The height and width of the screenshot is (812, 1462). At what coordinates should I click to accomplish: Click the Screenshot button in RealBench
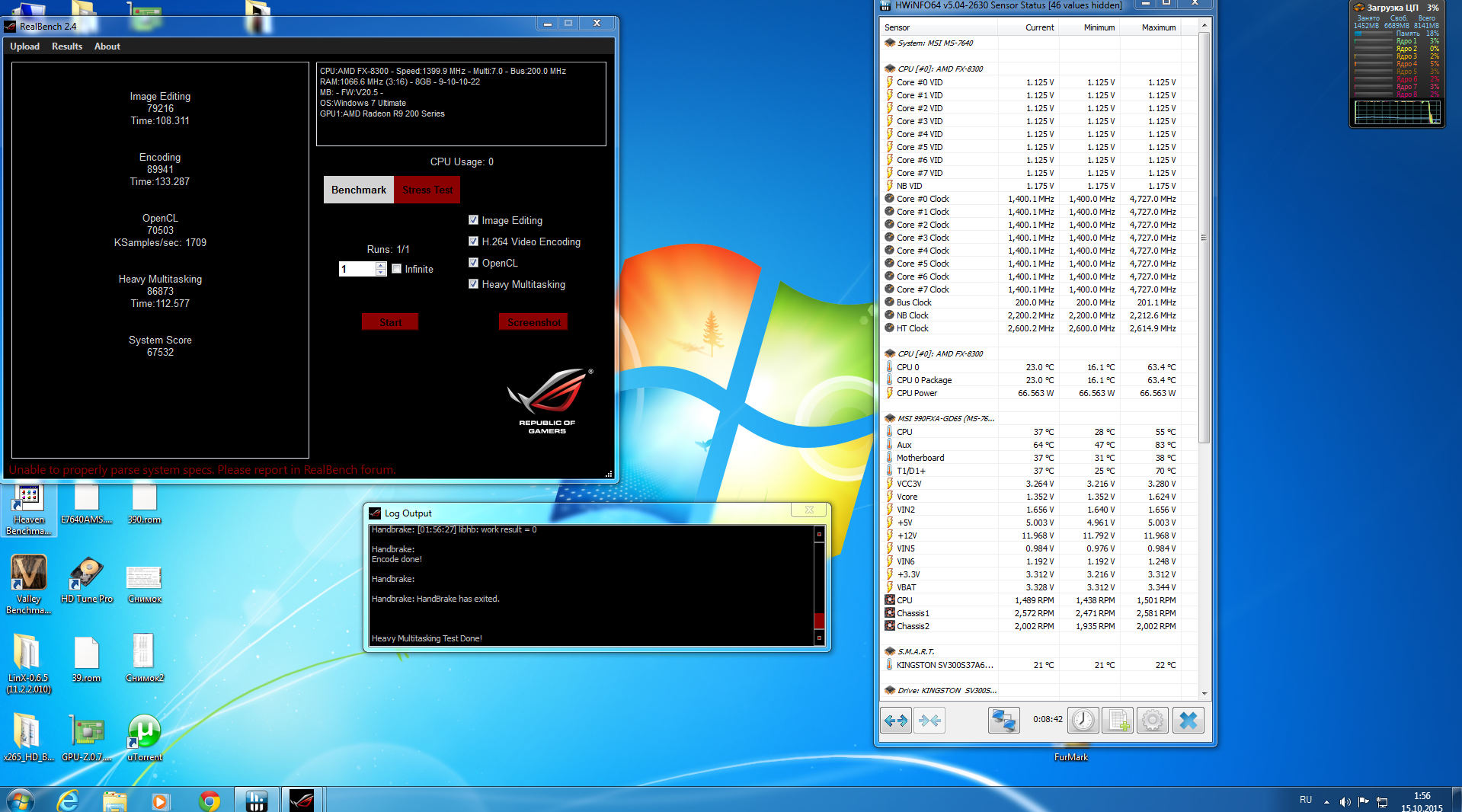[534, 322]
